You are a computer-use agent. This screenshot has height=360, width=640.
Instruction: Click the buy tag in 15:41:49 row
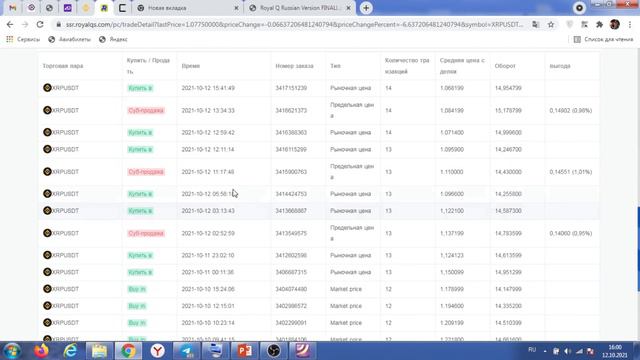140,88
